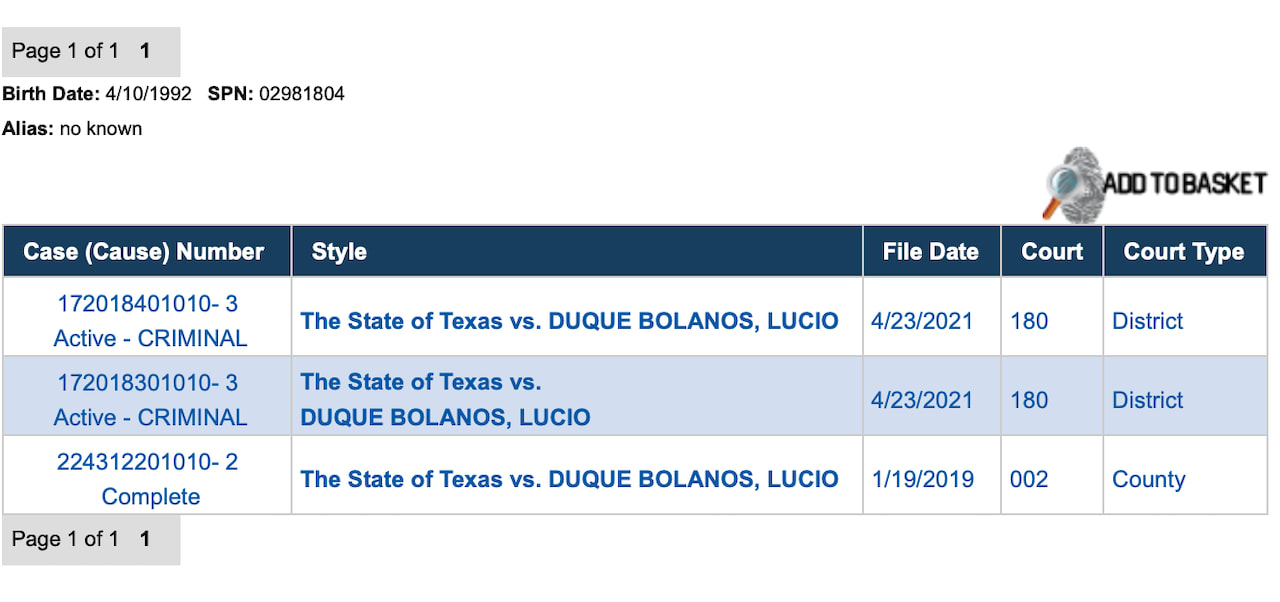Open the highlighted row's style link
This screenshot has width=1280, height=602.
click(445, 400)
